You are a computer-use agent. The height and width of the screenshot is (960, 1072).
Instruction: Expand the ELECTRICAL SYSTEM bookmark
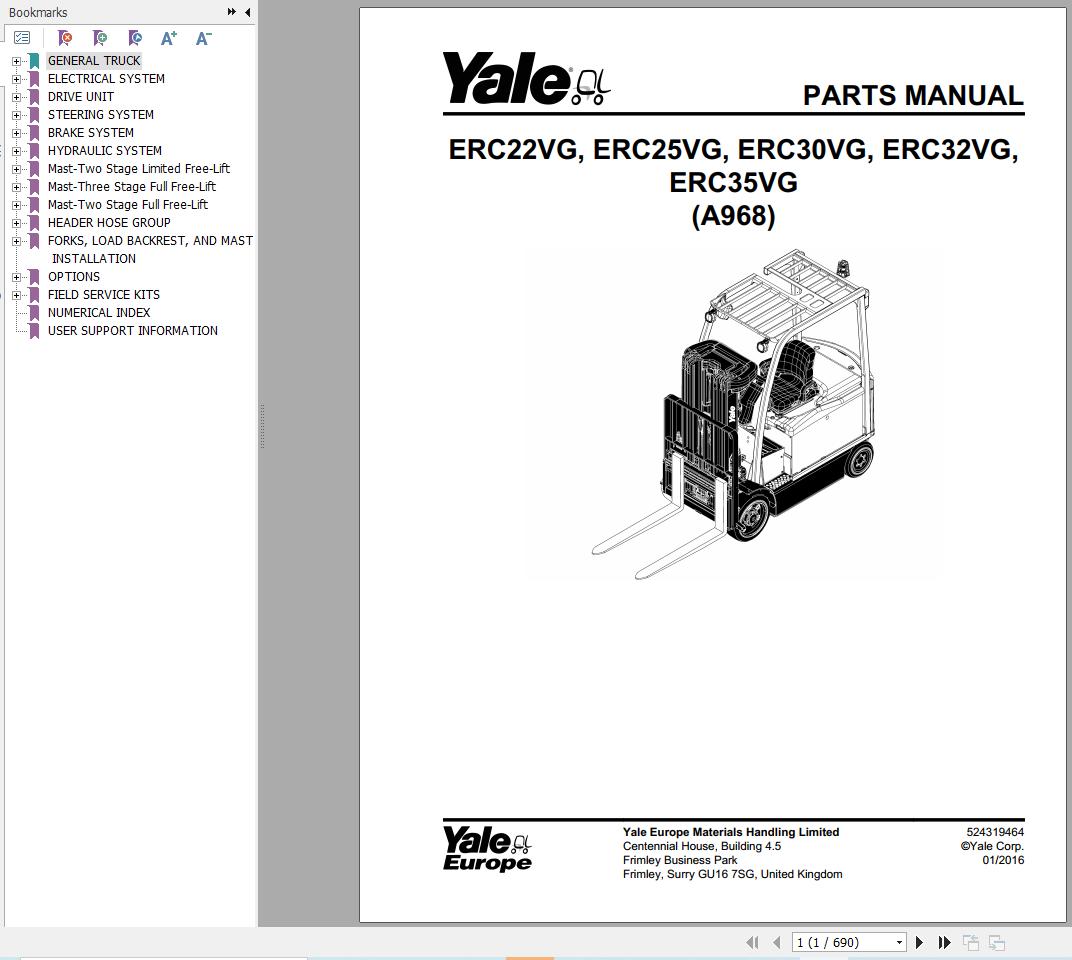(18, 78)
